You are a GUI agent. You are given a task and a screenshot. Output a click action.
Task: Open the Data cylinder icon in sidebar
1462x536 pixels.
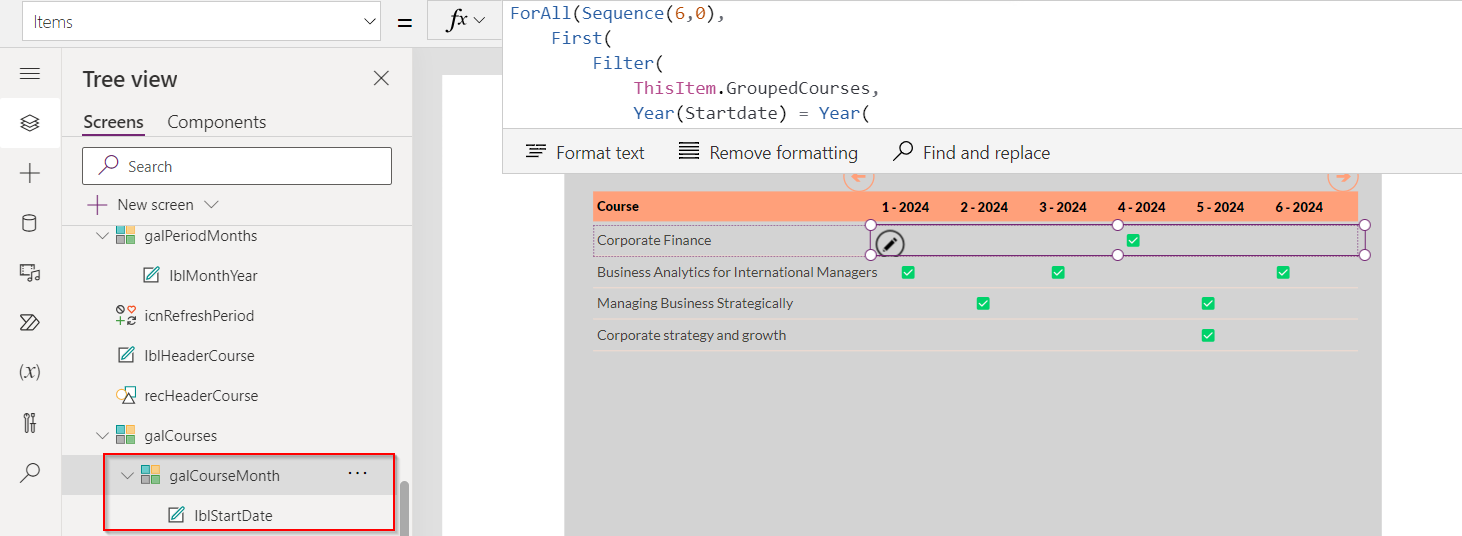point(30,223)
